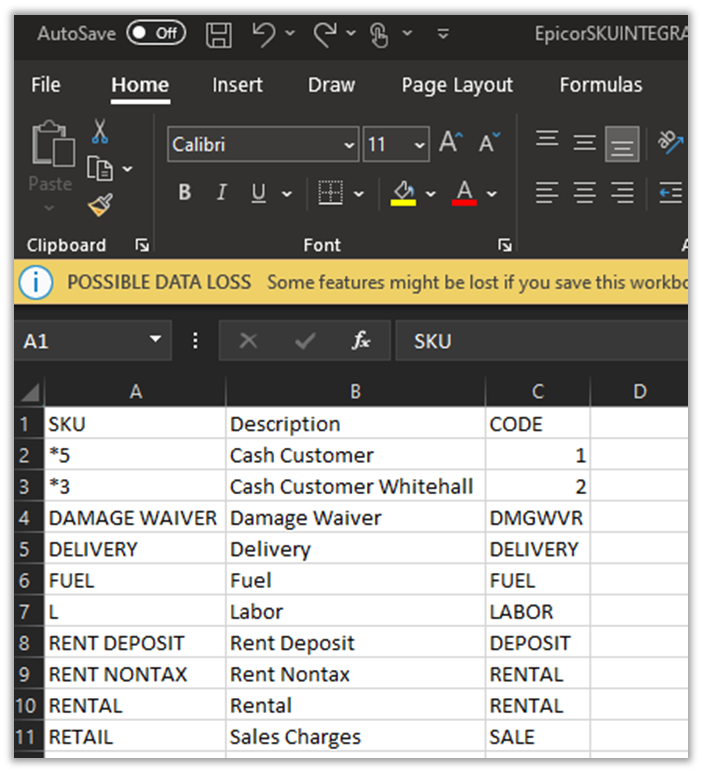Click the Format Painter brush icon

coord(100,205)
